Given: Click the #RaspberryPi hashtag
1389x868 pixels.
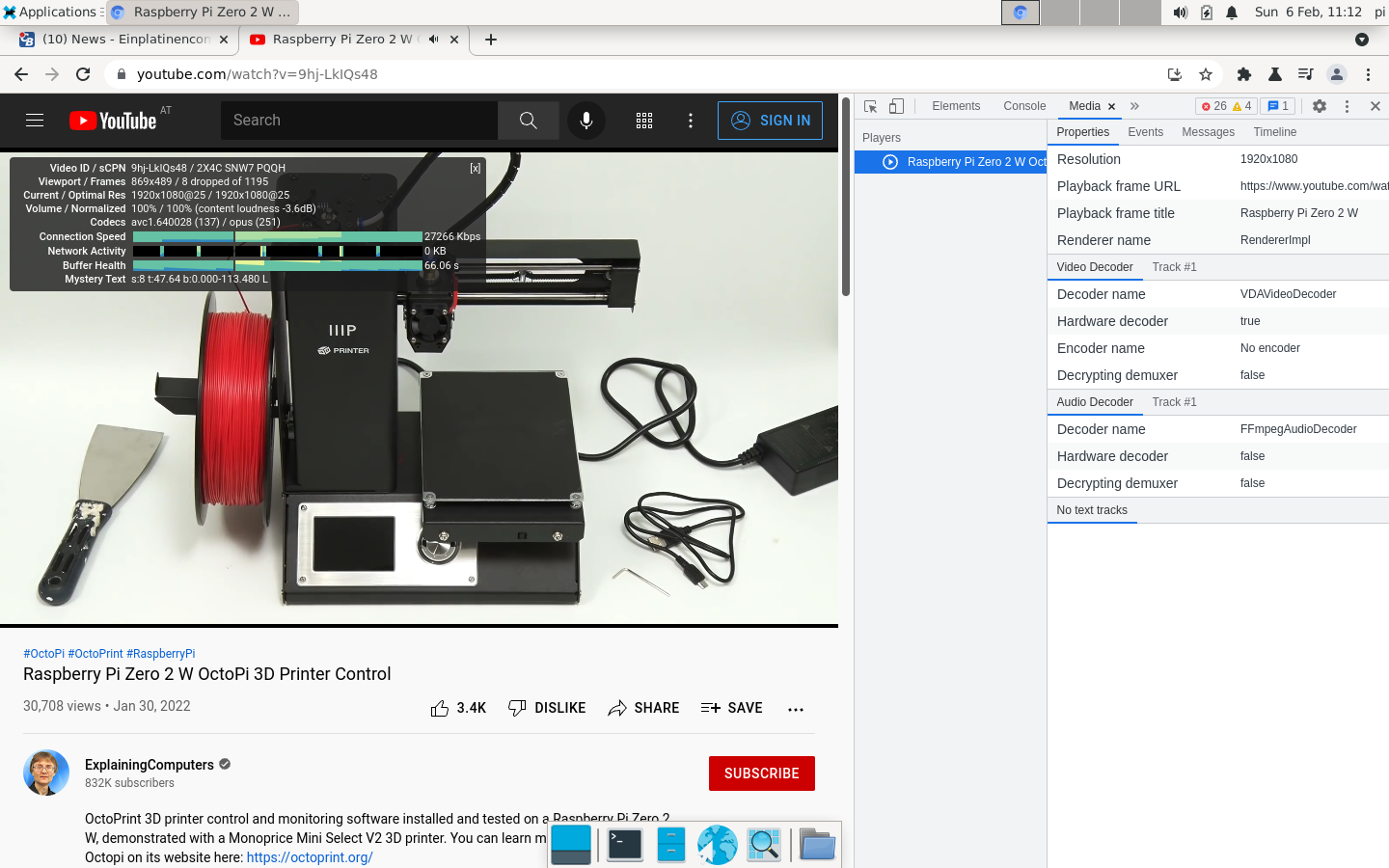Looking at the screenshot, I should (x=160, y=654).
